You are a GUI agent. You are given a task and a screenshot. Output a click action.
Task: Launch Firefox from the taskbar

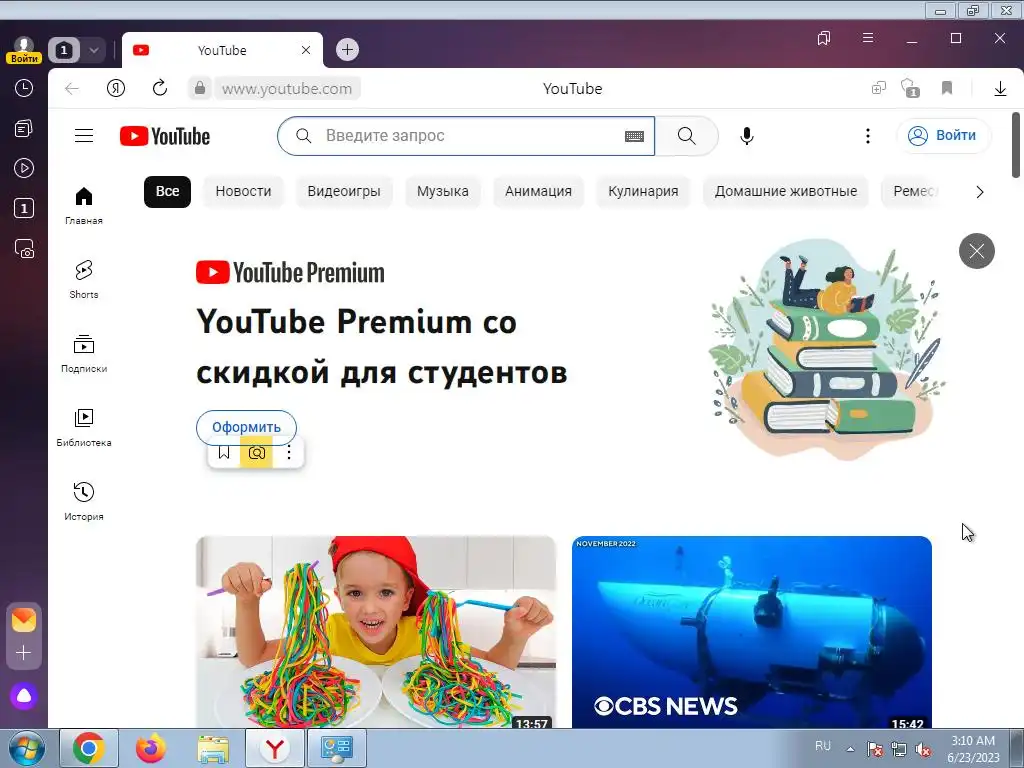point(150,748)
